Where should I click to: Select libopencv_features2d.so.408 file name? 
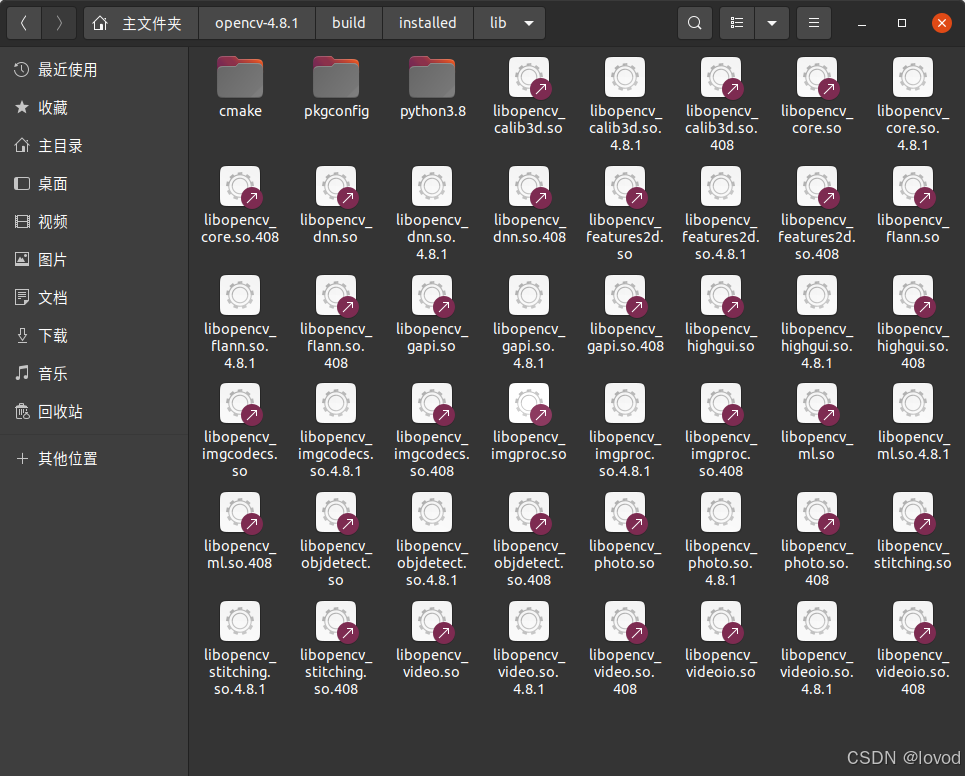pyautogui.click(x=817, y=237)
